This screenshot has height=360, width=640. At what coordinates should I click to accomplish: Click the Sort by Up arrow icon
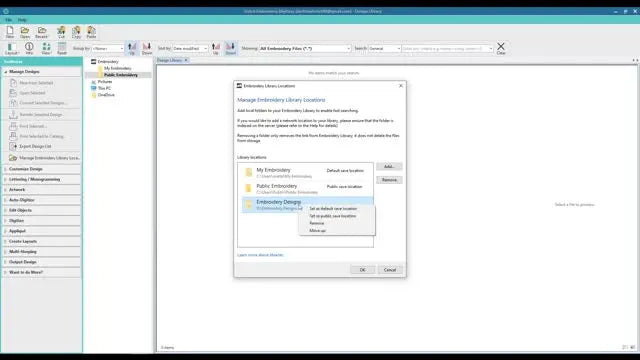coord(216,49)
